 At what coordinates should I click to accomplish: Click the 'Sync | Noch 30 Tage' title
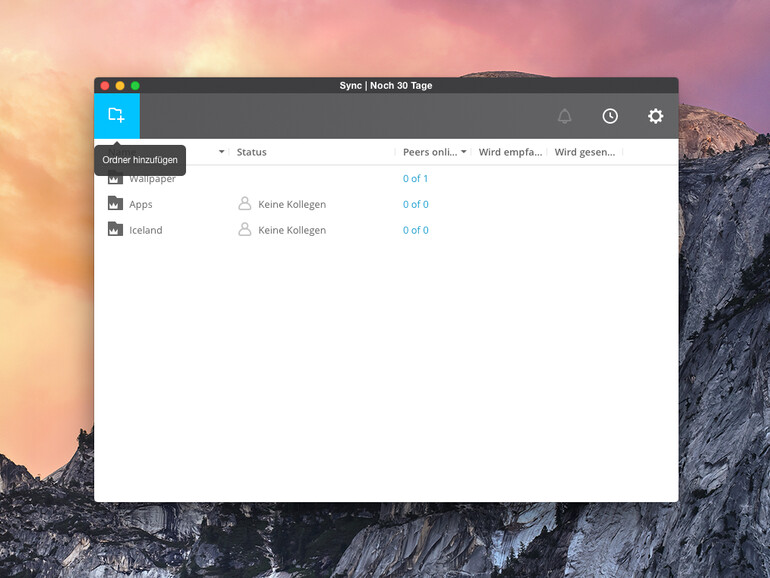point(386,85)
